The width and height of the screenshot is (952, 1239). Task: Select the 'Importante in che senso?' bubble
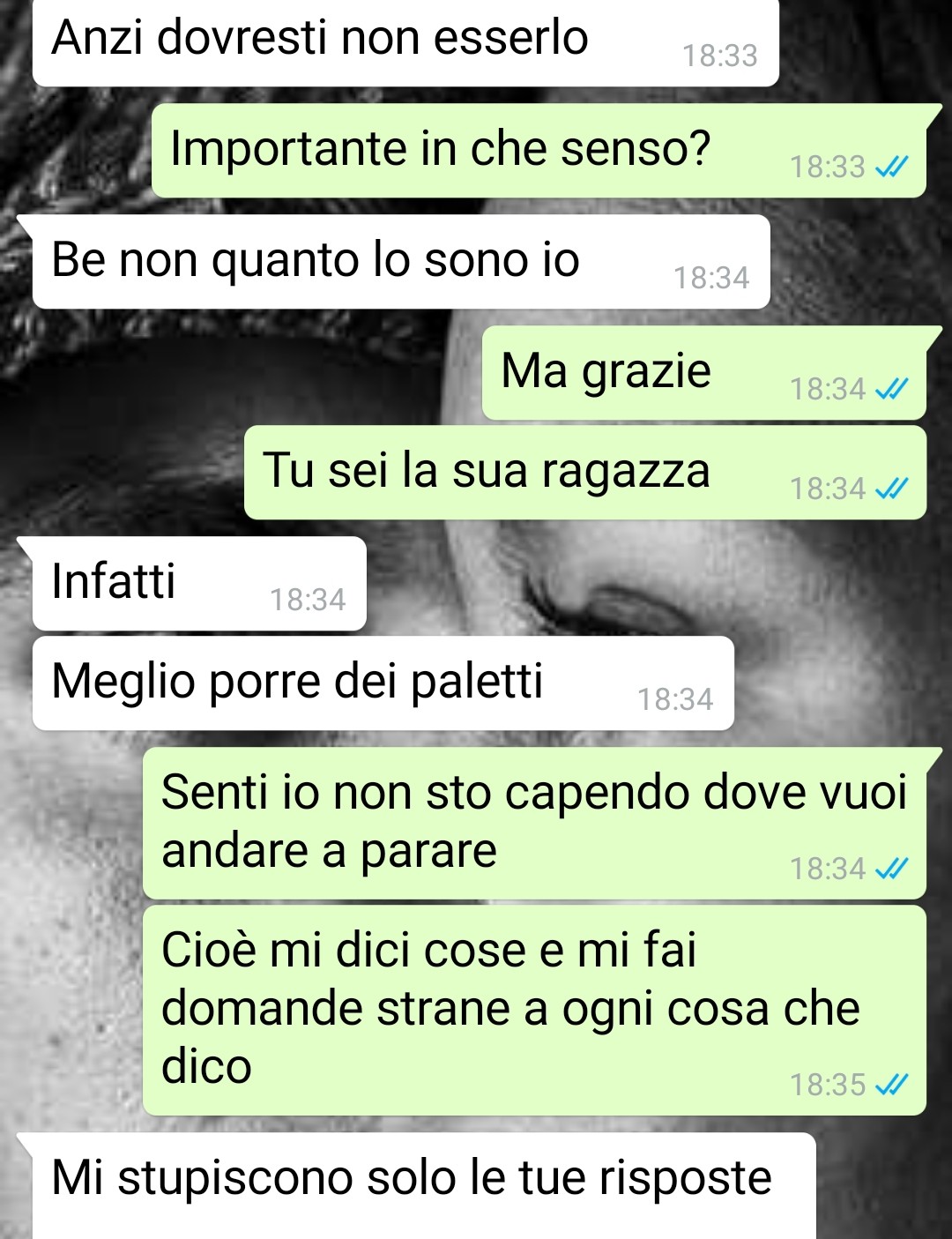[539, 151]
